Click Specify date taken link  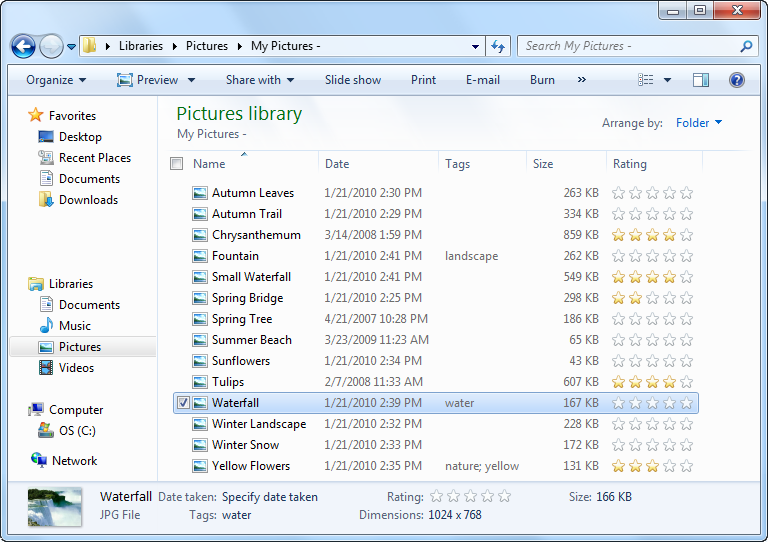(270, 496)
